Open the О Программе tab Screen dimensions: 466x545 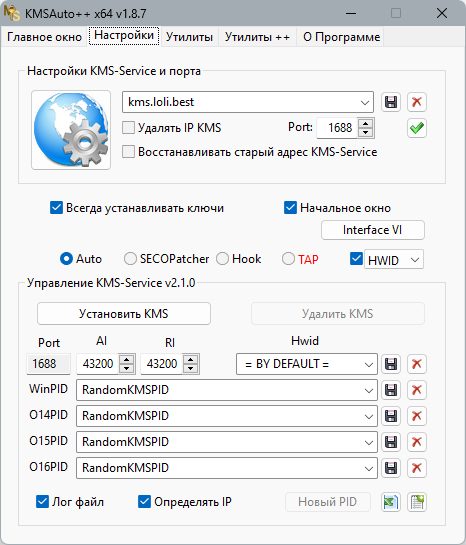click(341, 37)
